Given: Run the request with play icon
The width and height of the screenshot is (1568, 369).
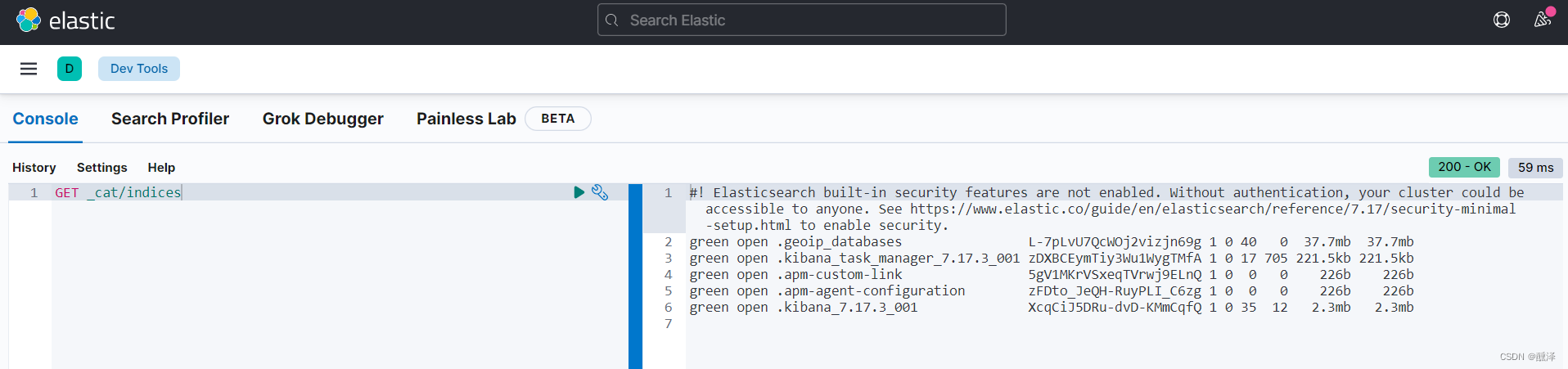Looking at the screenshot, I should [x=579, y=192].
